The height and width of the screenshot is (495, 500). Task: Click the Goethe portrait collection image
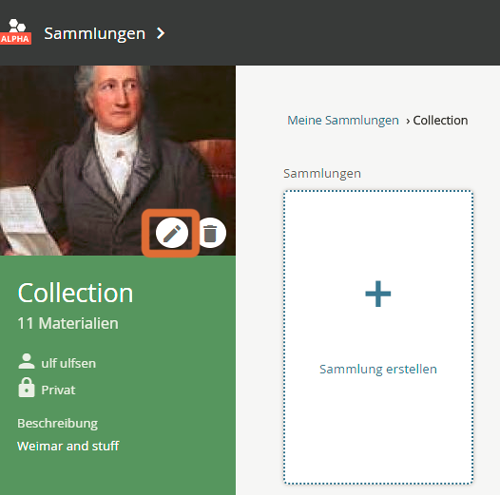[118, 161]
